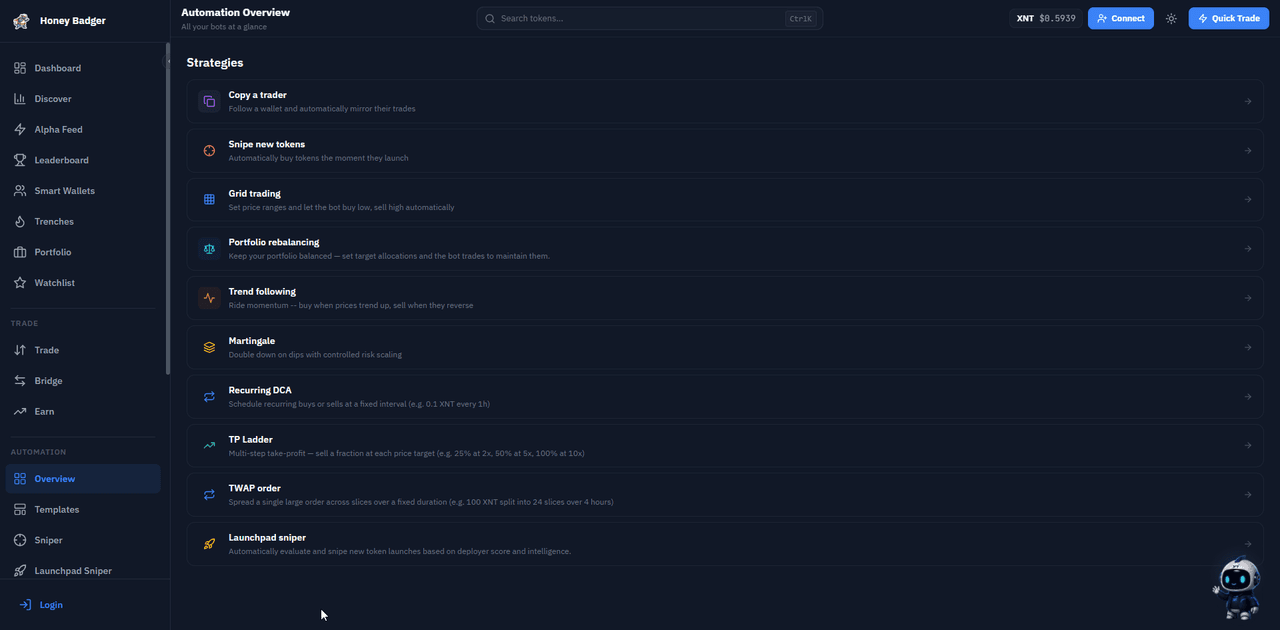Open Grid trading row arrow
Viewport: 1280px width, 630px height.
click(x=1248, y=200)
